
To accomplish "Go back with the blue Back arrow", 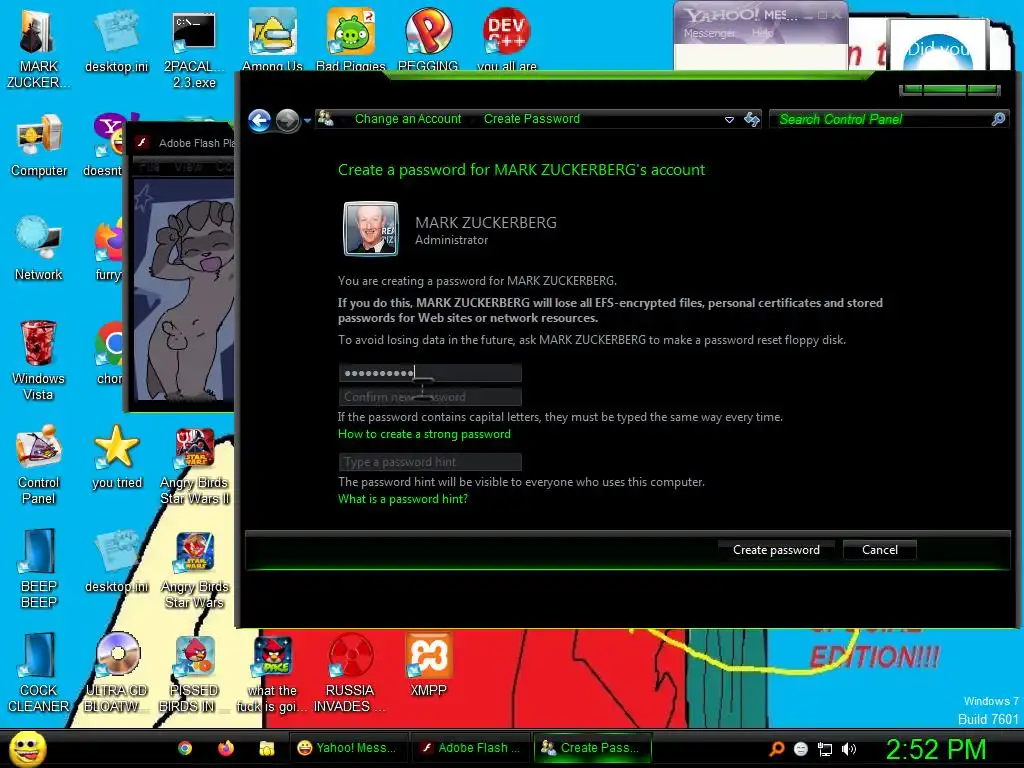I will pyautogui.click(x=259, y=120).
